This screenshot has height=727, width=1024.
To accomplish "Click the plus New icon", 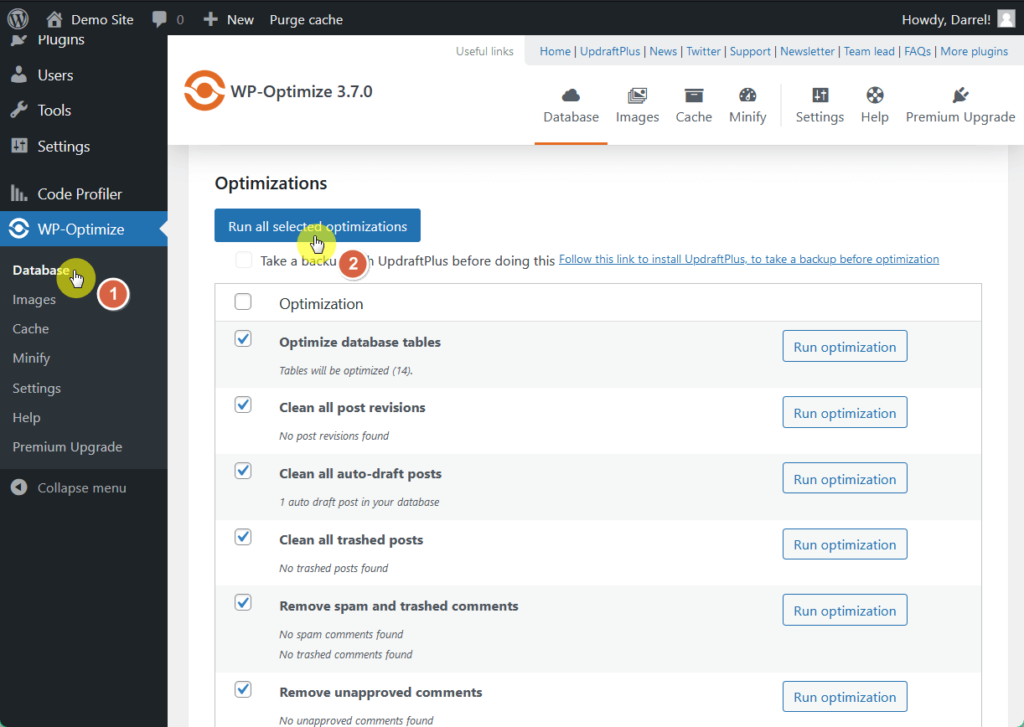I will [x=210, y=20].
